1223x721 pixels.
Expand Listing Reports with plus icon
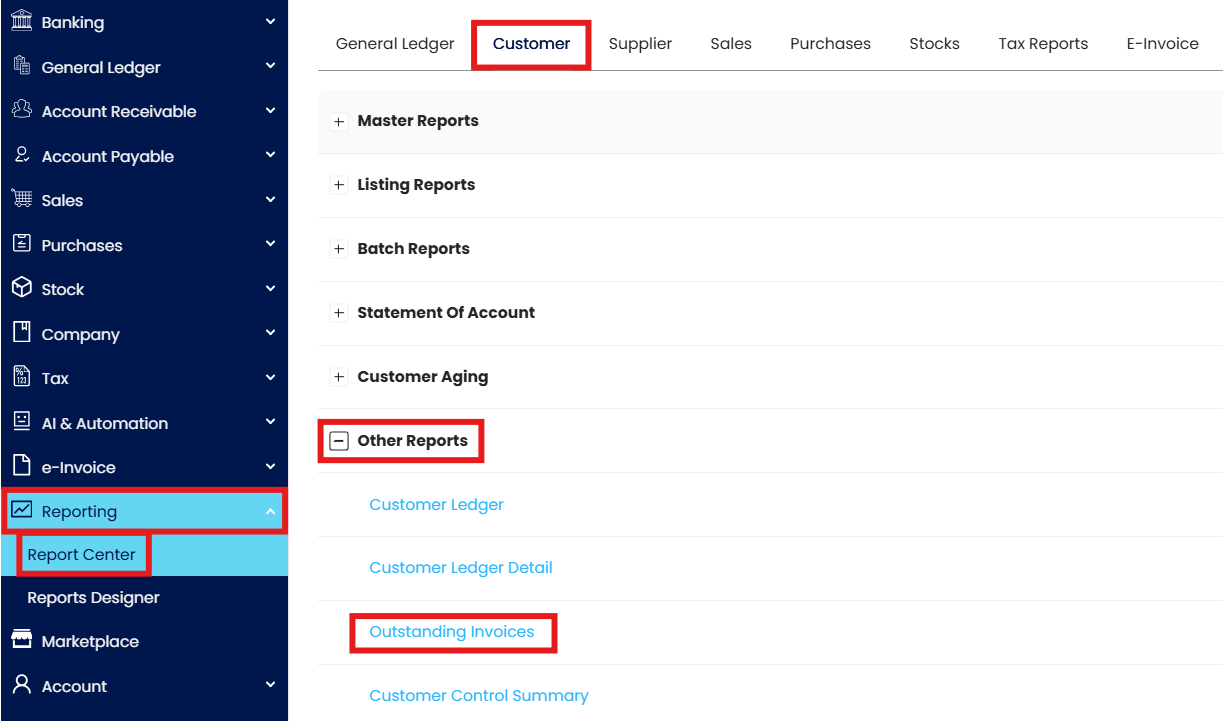click(339, 185)
